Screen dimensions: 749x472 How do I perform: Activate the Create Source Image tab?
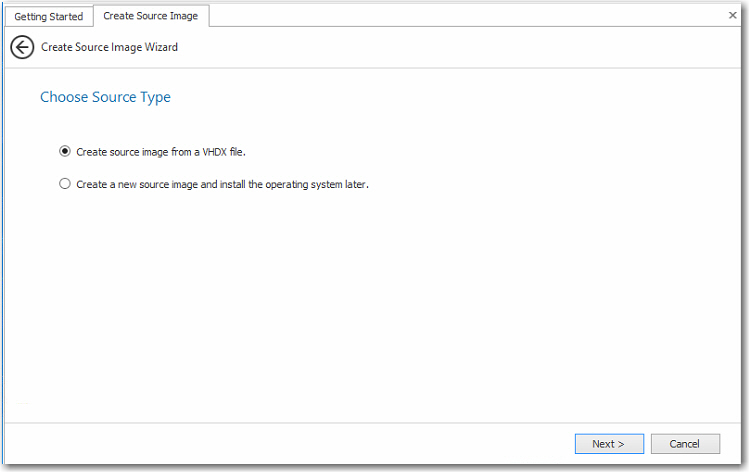pos(150,16)
